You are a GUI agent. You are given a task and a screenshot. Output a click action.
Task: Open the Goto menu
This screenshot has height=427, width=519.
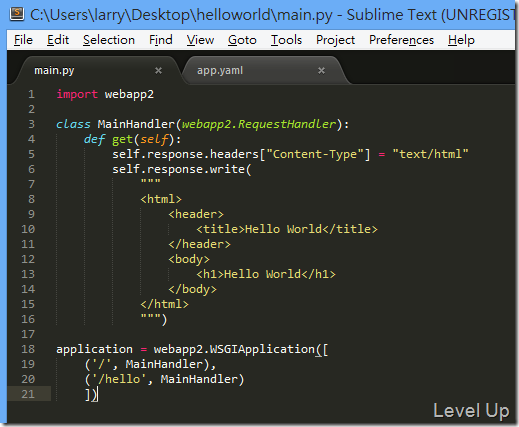click(x=242, y=40)
